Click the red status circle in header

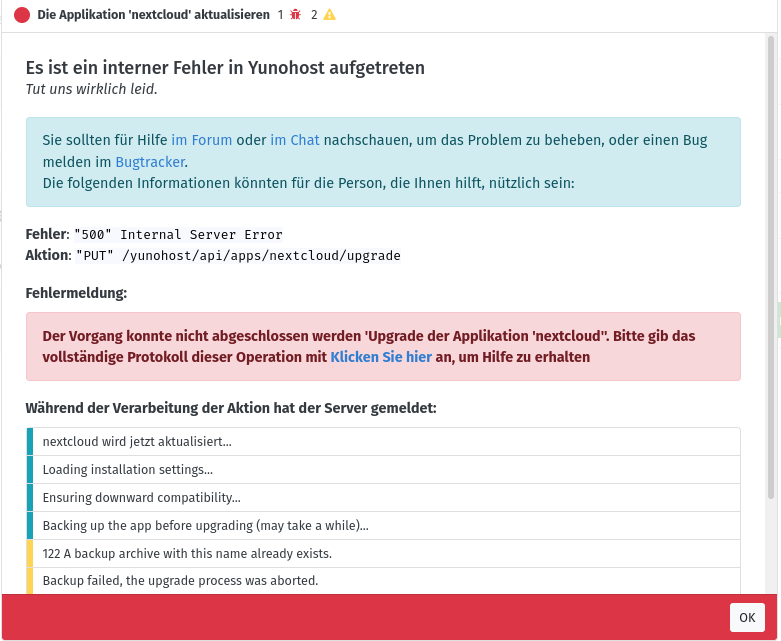click(22, 15)
